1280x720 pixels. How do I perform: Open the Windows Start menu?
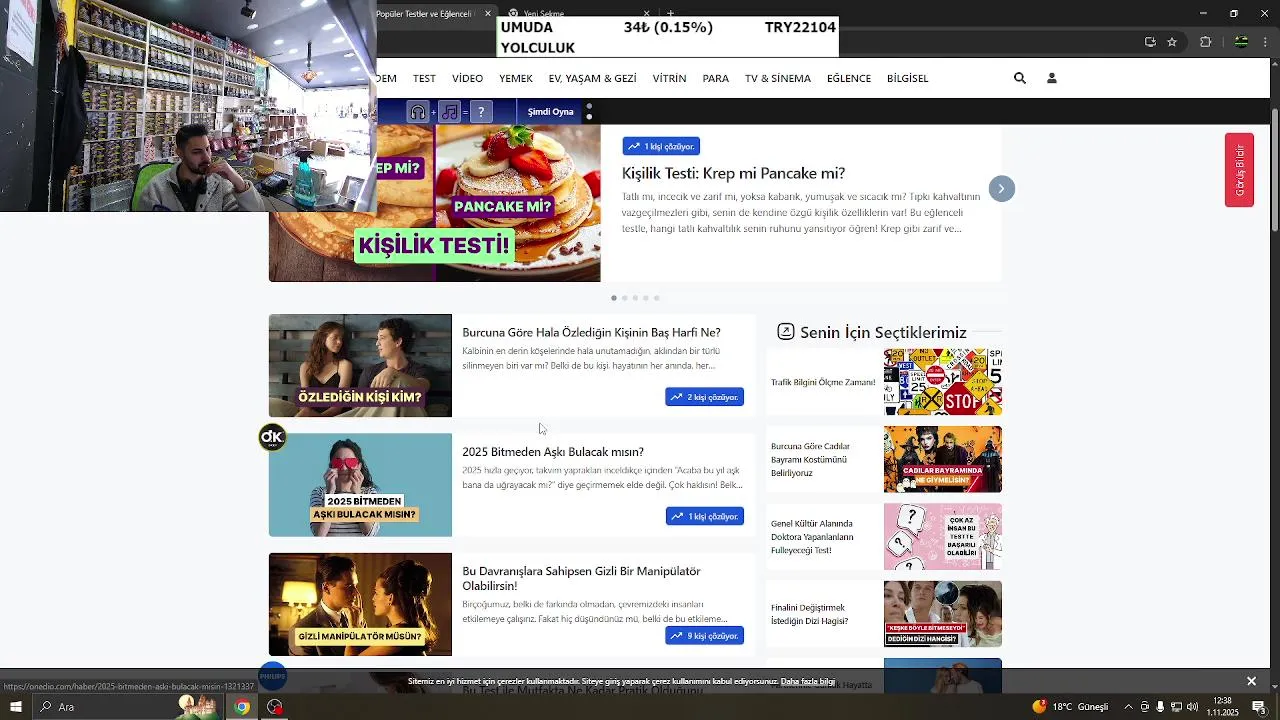pyautogui.click(x=15, y=707)
